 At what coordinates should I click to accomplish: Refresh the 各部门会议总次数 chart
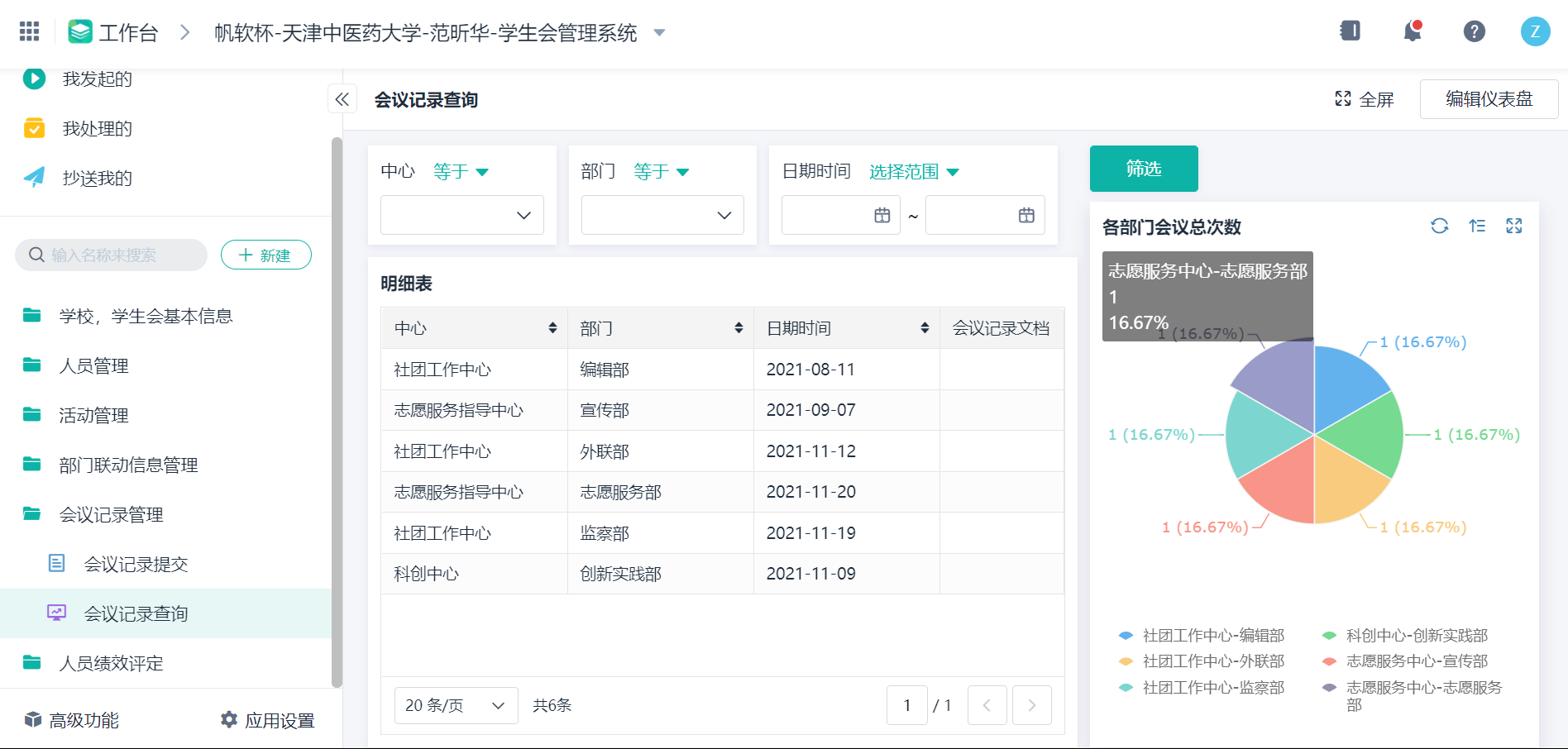(1439, 226)
